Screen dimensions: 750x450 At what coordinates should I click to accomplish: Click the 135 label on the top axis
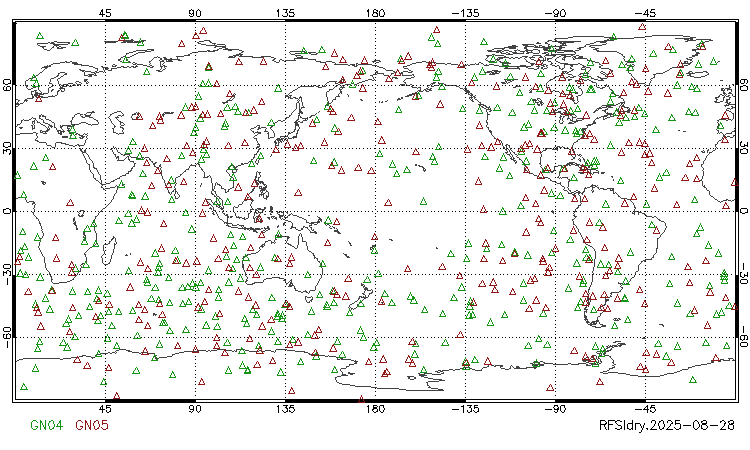tap(286, 13)
